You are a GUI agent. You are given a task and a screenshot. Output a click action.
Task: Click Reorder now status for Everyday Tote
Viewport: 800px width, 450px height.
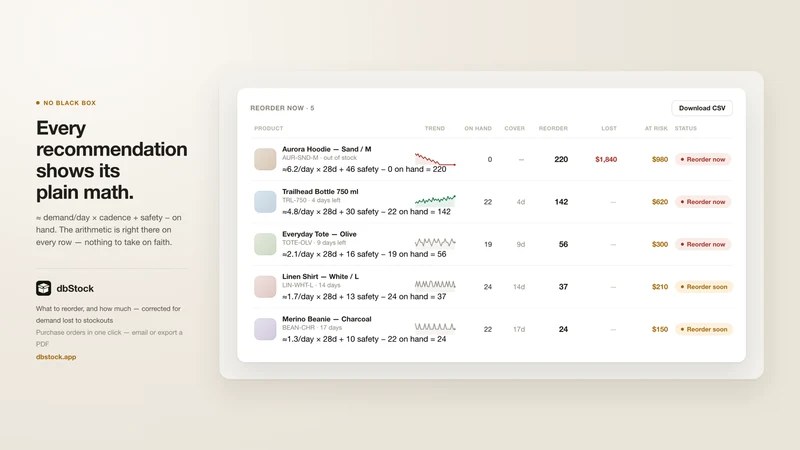pyautogui.click(x=703, y=244)
